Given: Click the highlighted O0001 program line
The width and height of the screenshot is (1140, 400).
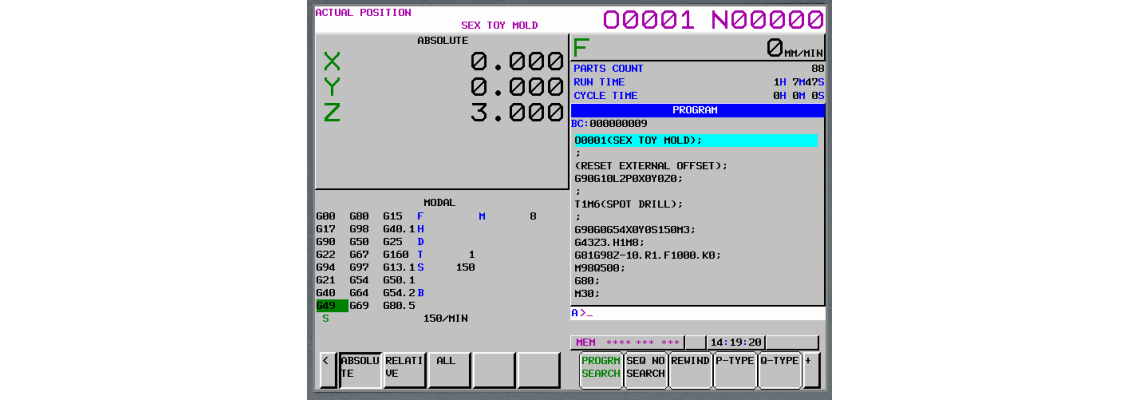Looking at the screenshot, I should (696, 140).
